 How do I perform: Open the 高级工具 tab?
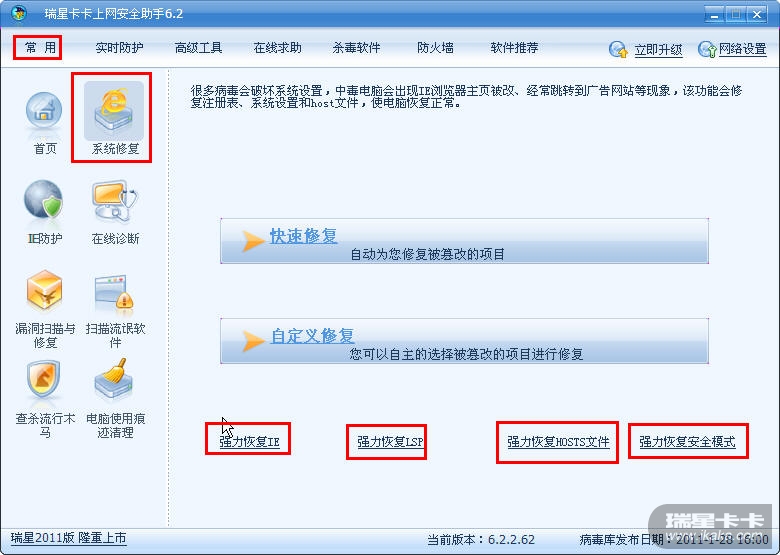pos(198,48)
